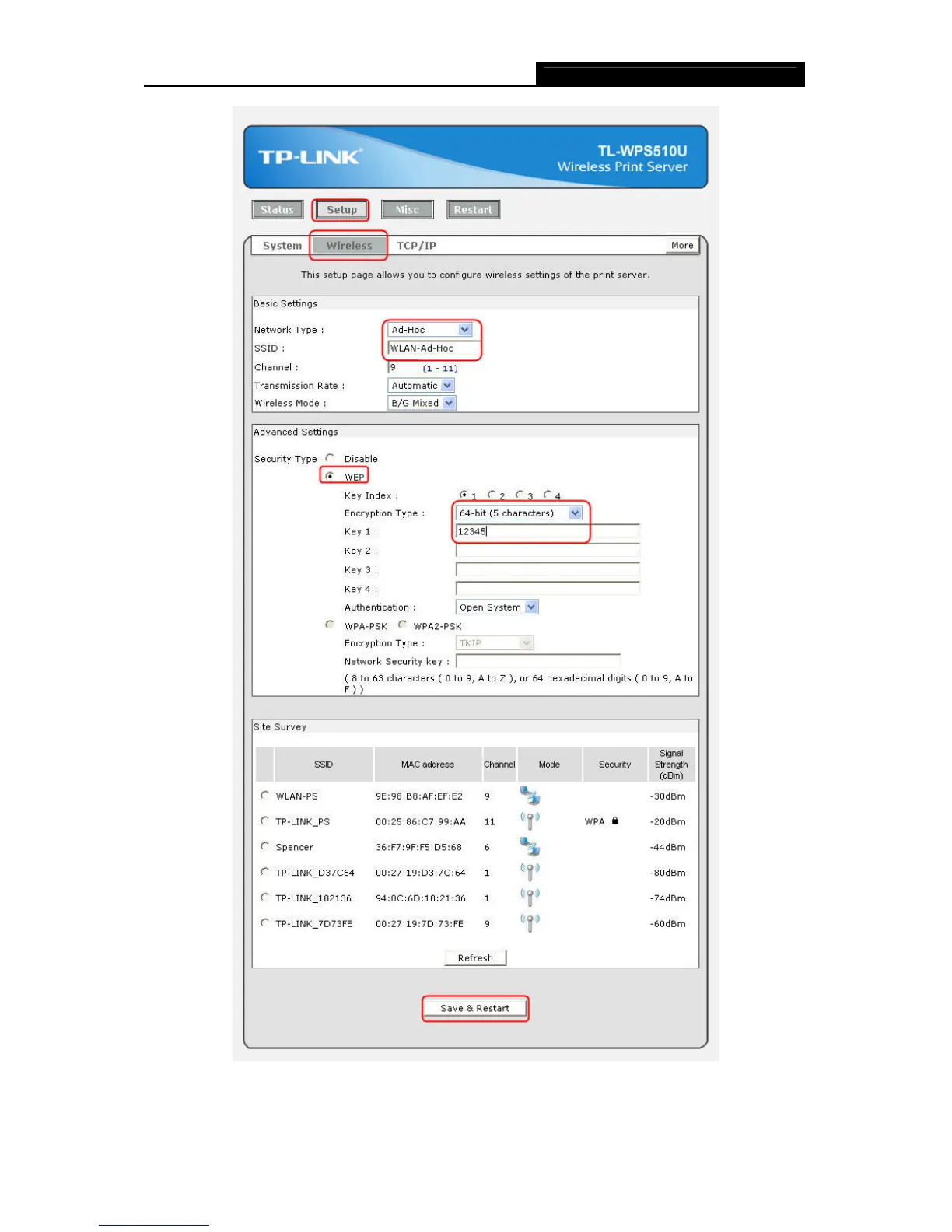Click the WPA lock icon for TP-LINK_PS
Viewport: 952px width, 1232px height.
point(614,821)
